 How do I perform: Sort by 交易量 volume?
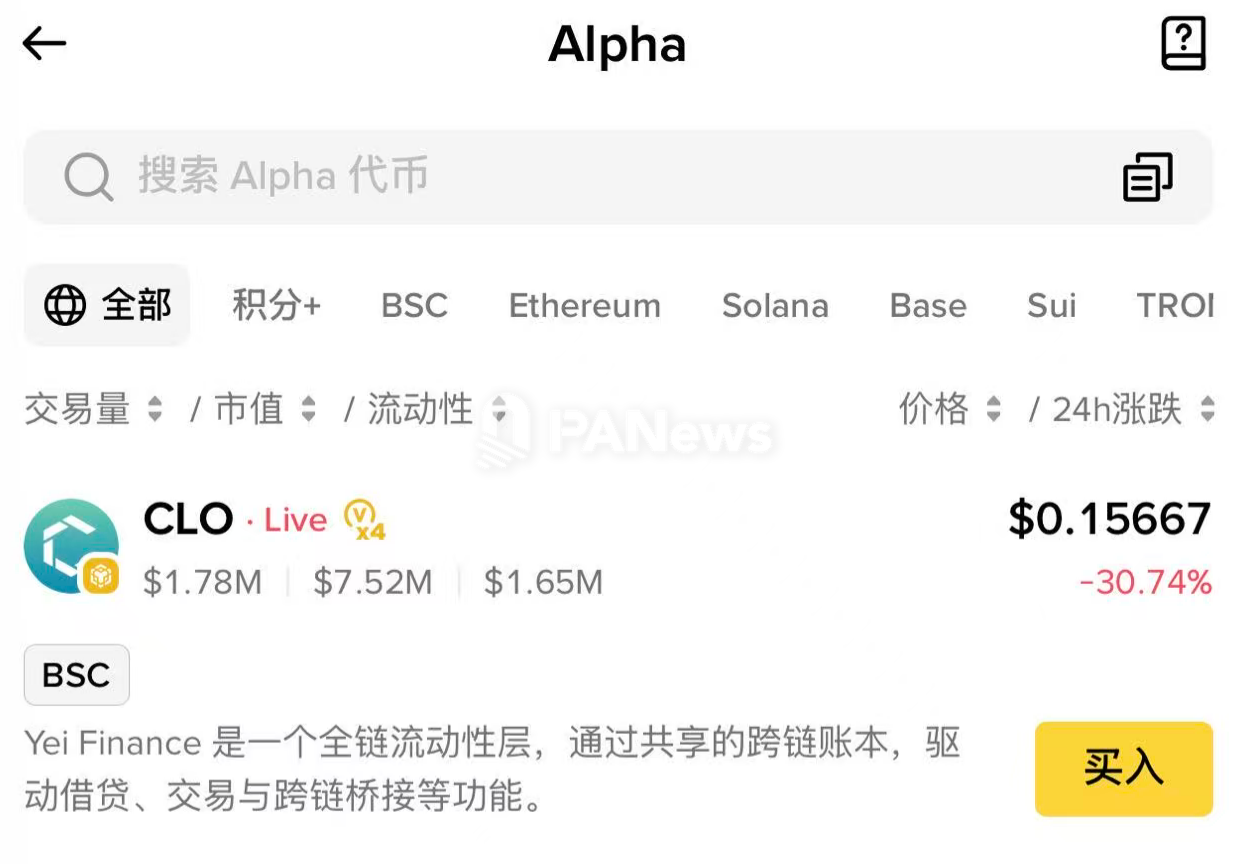click(93, 409)
